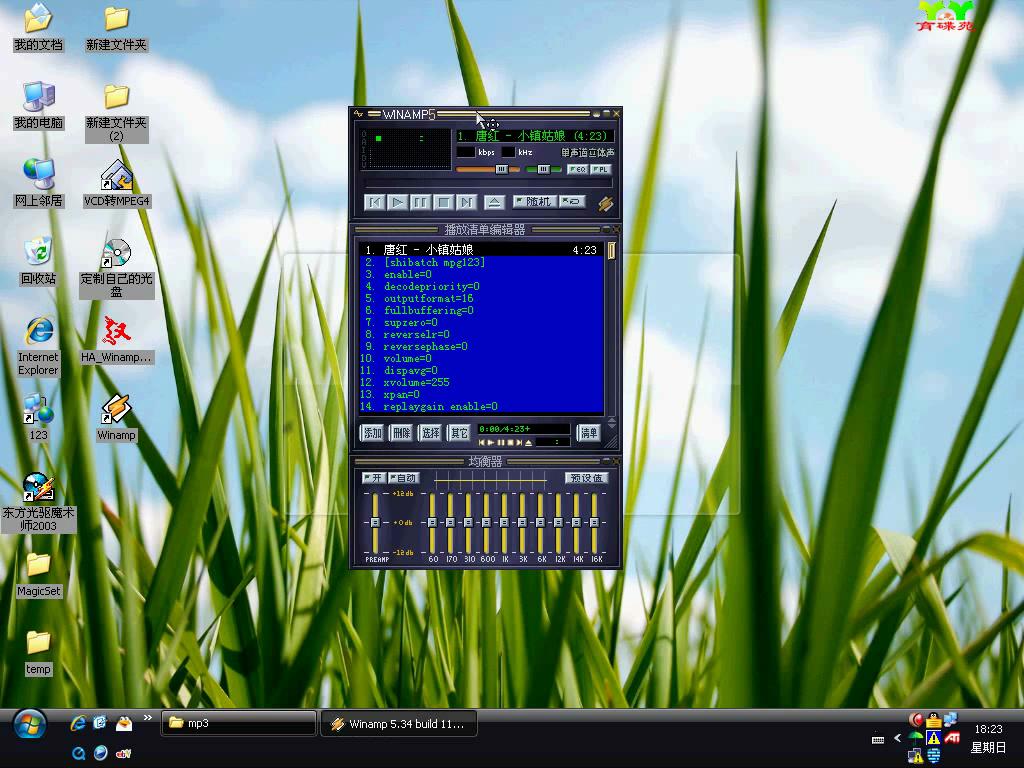This screenshot has width=1024, height=768.
Task: Open 东方光驱魔术师2003 desktop shortcut
Action: (x=38, y=502)
